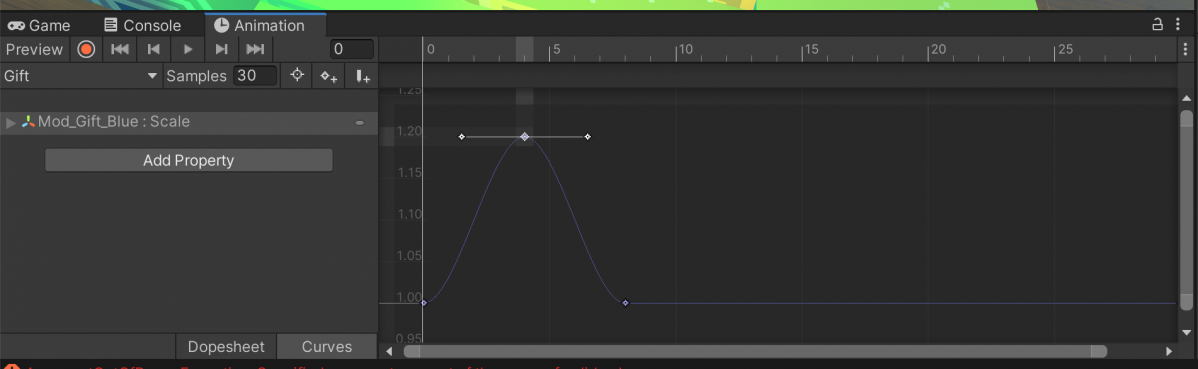Toggle animation recording mode button
The width and height of the screenshot is (1198, 369).
point(86,50)
